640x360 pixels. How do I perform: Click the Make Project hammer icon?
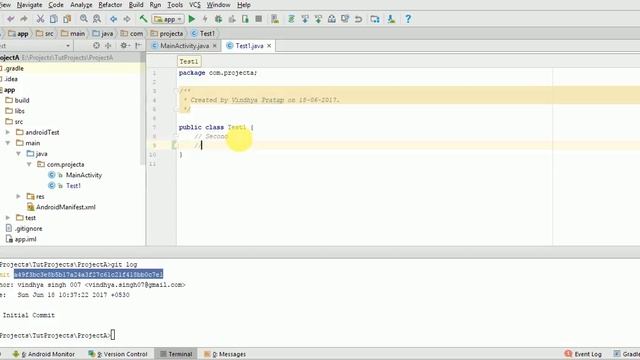[x=143, y=19]
